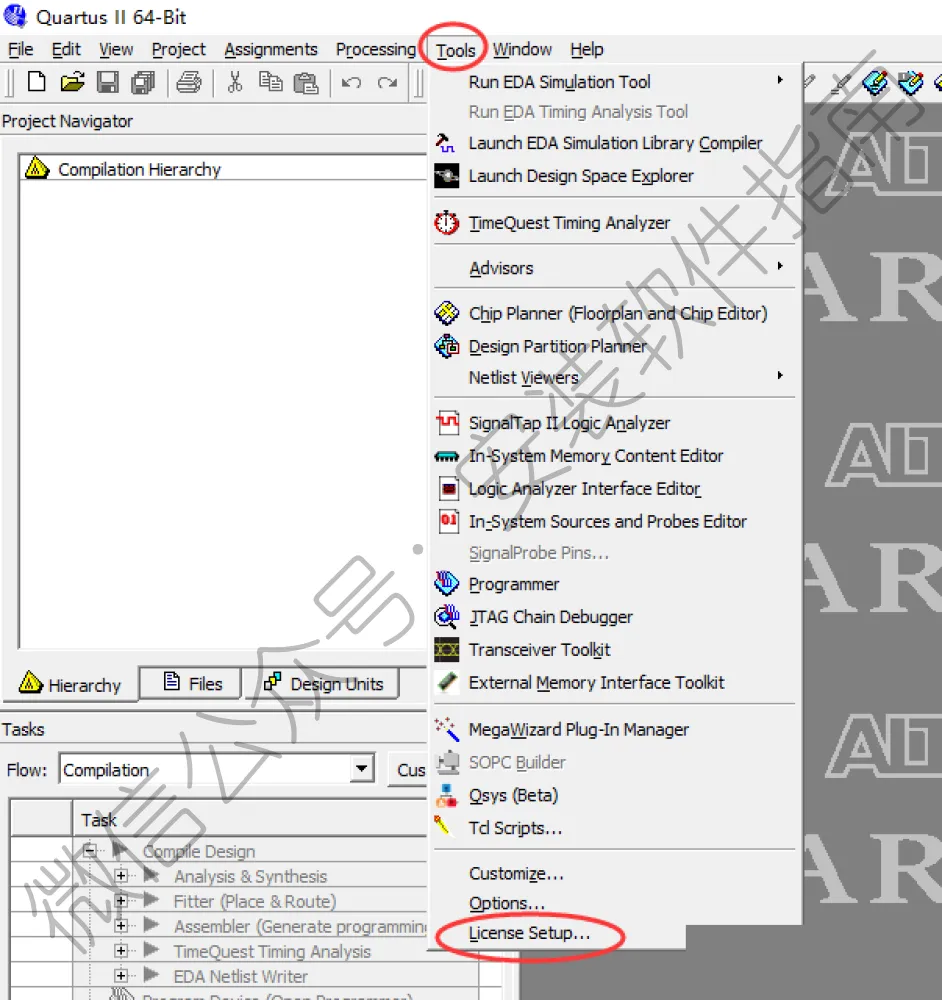The width and height of the screenshot is (942, 1000).
Task: Click the SignalTap II Logic Analyzer icon
Action: pos(447,423)
